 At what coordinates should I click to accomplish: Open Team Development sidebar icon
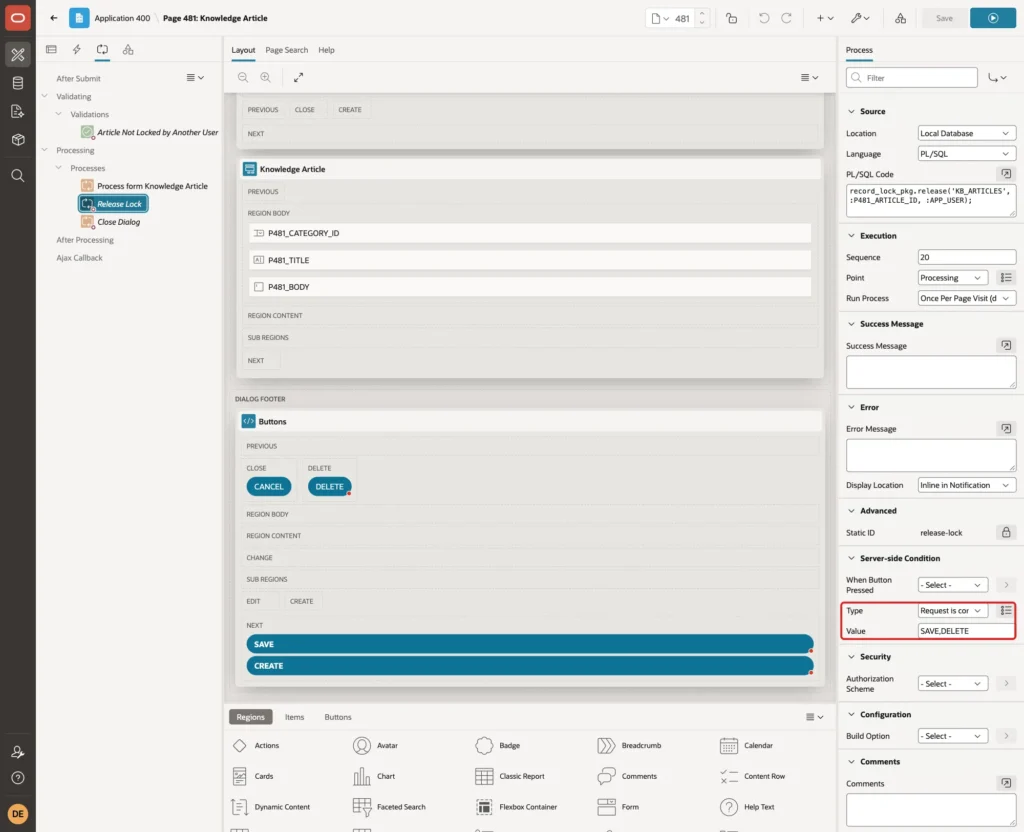pos(18,112)
